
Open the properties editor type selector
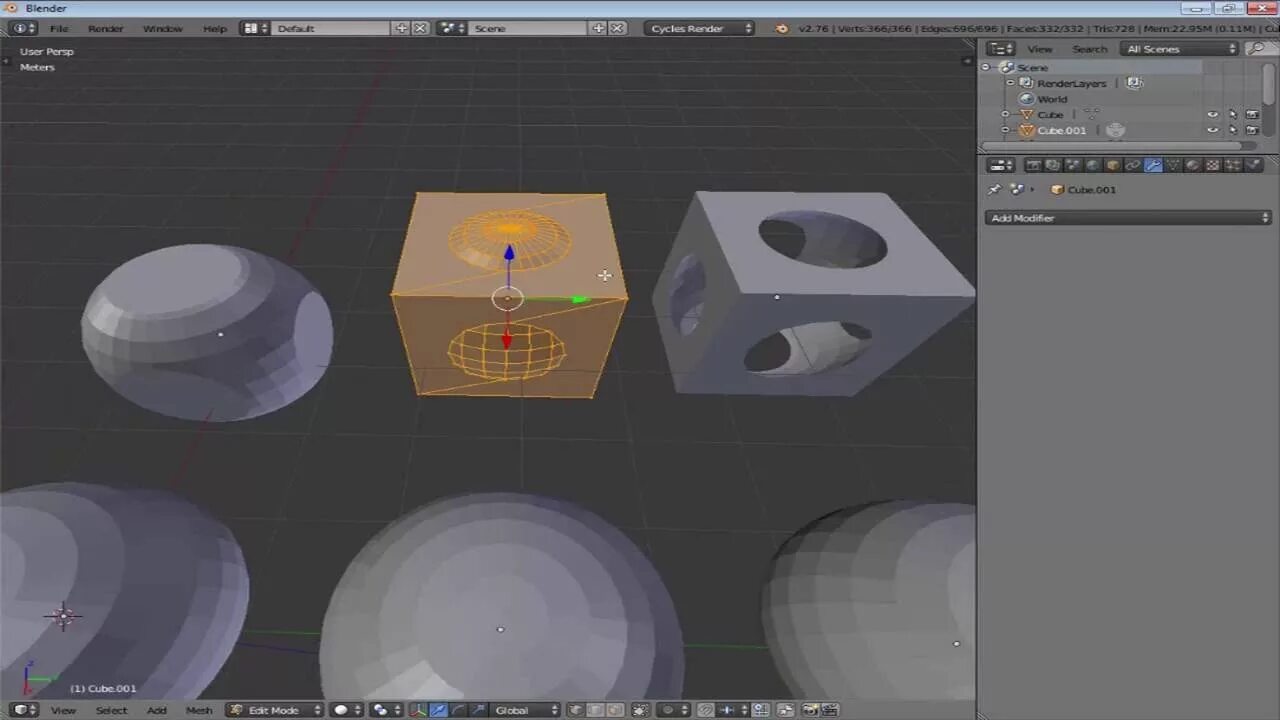point(1001,165)
